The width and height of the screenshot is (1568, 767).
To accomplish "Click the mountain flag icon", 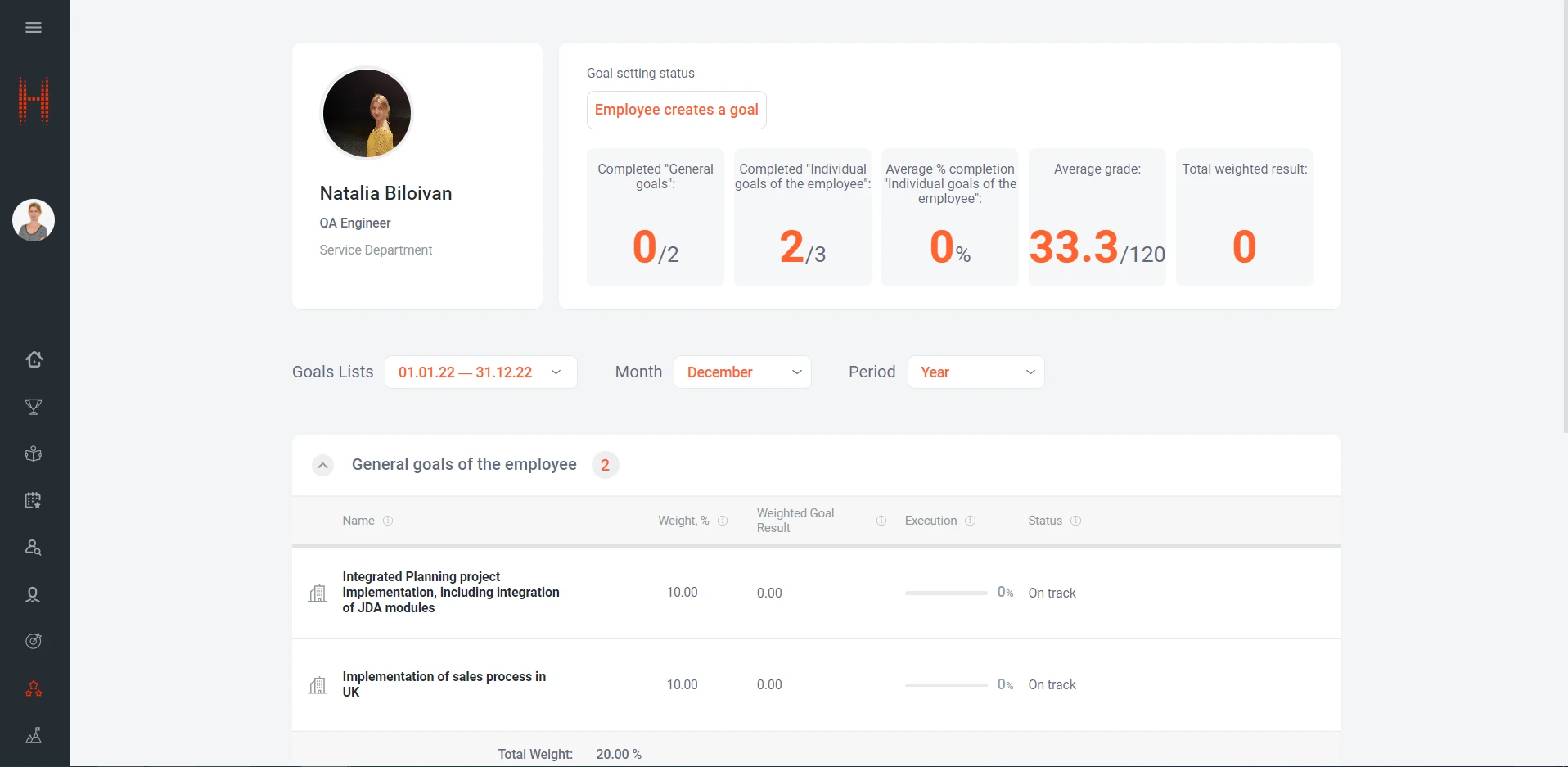I will (x=34, y=736).
